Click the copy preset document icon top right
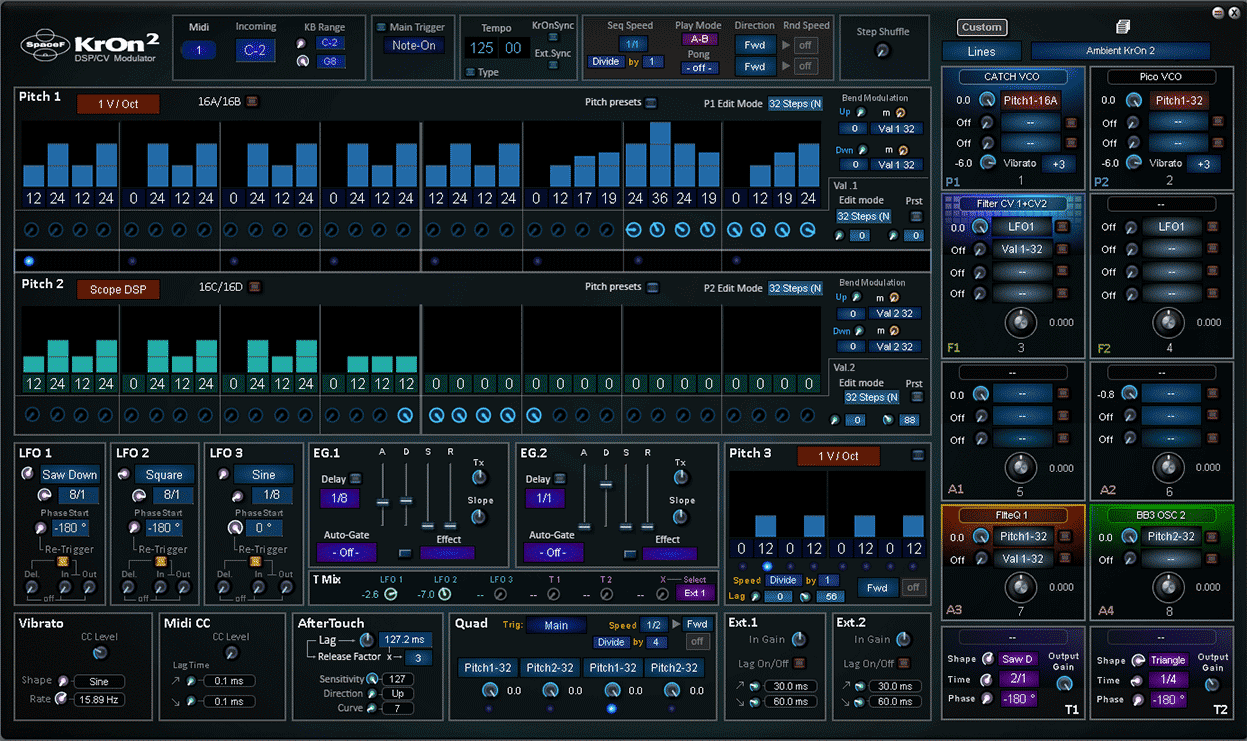 tap(1122, 26)
